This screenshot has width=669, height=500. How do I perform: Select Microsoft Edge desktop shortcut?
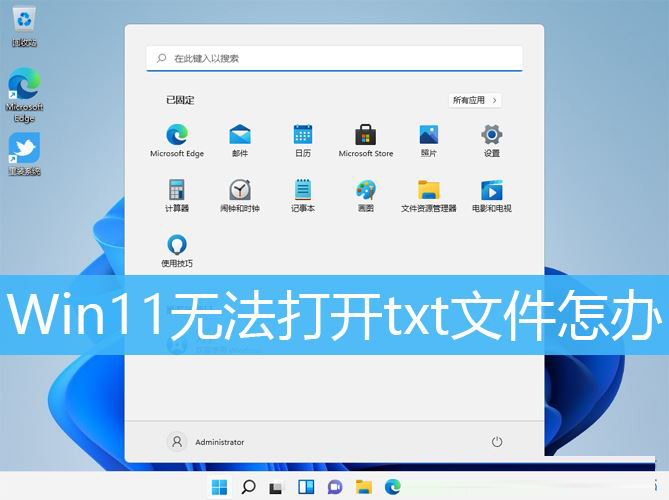24,95
